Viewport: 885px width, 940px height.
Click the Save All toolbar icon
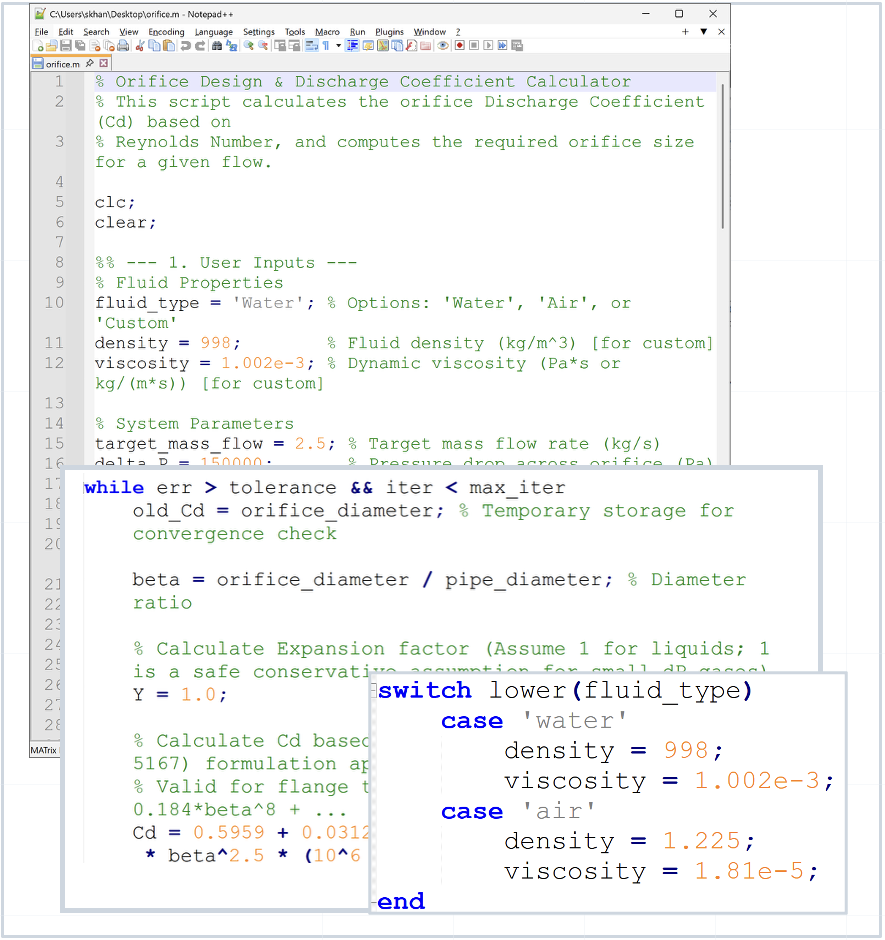[x=80, y=46]
